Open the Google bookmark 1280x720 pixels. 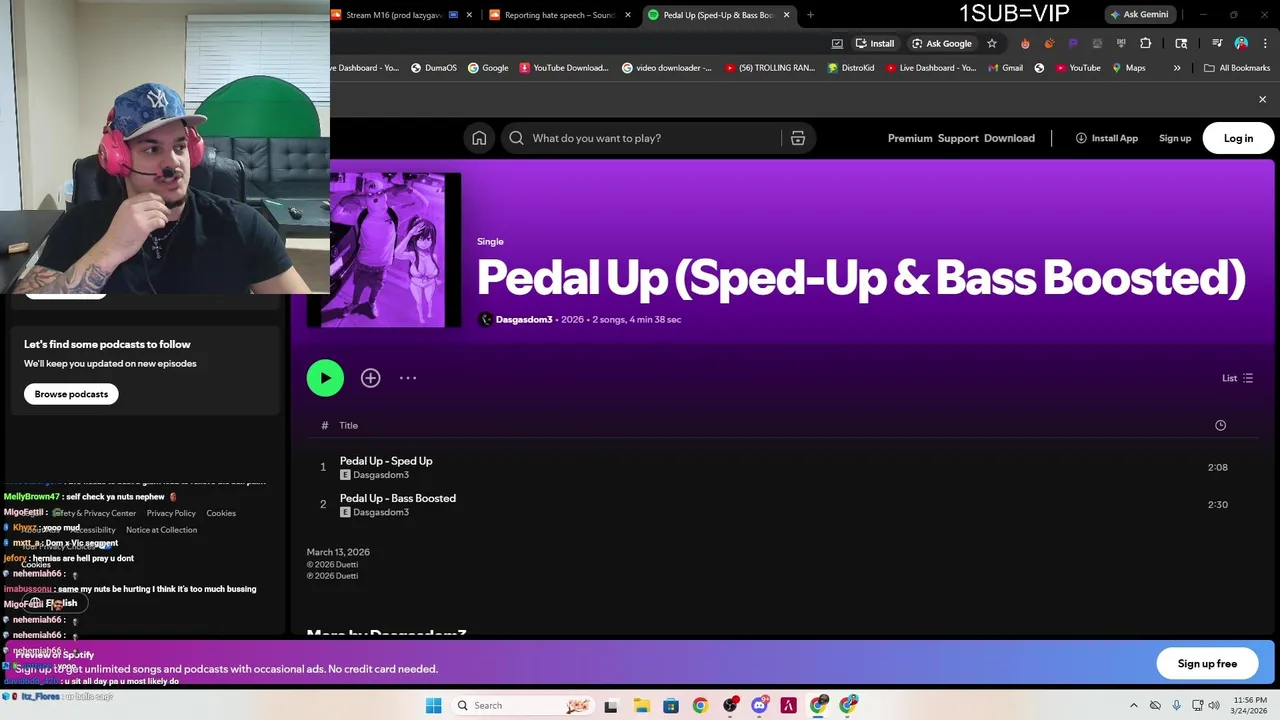pyautogui.click(x=488, y=68)
